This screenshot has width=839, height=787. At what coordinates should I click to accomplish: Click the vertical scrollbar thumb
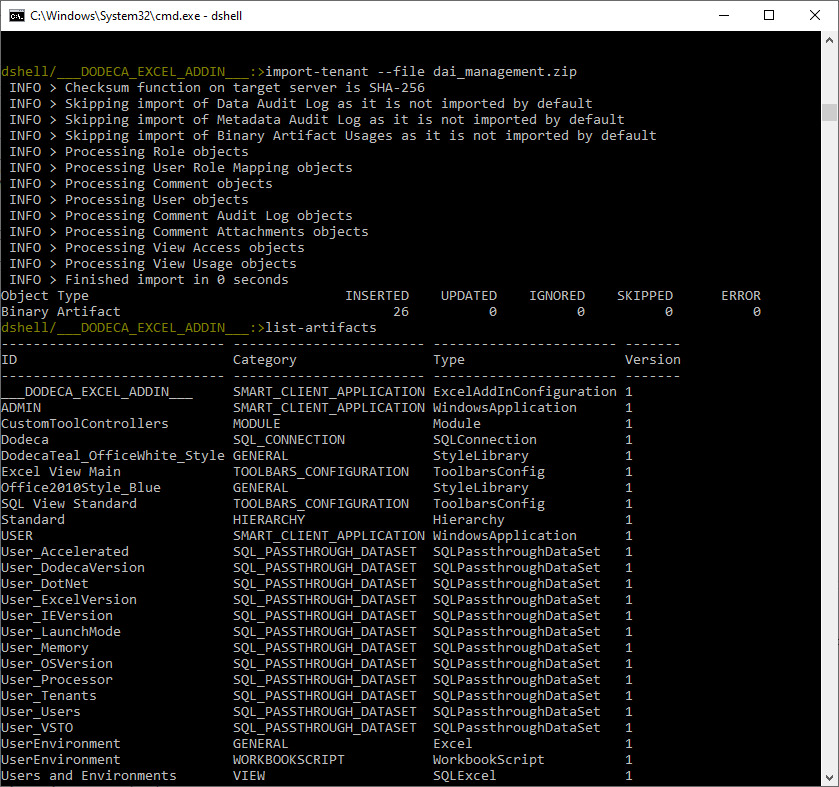pos(829,112)
